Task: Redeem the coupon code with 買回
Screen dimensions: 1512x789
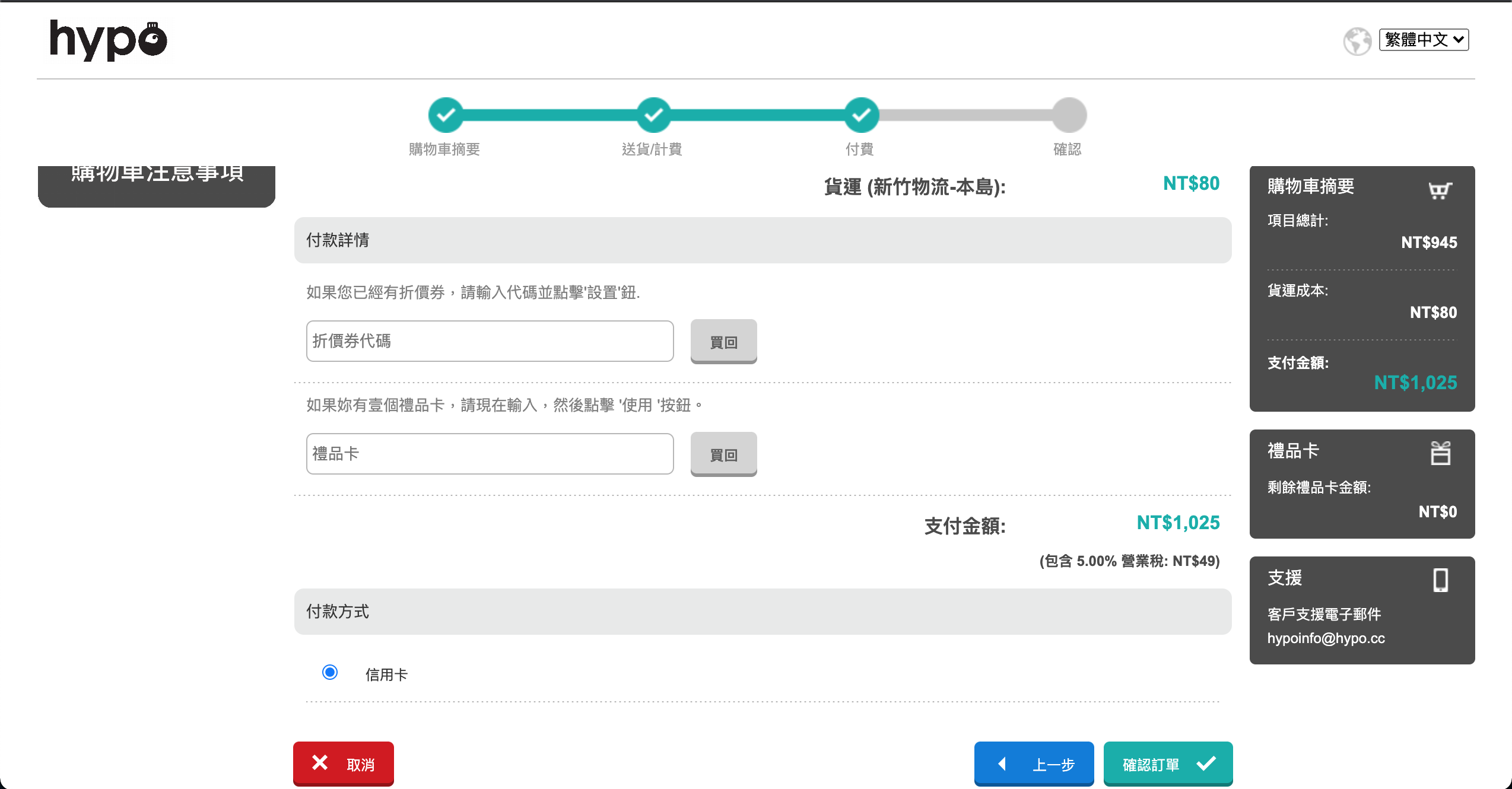Action: point(723,342)
